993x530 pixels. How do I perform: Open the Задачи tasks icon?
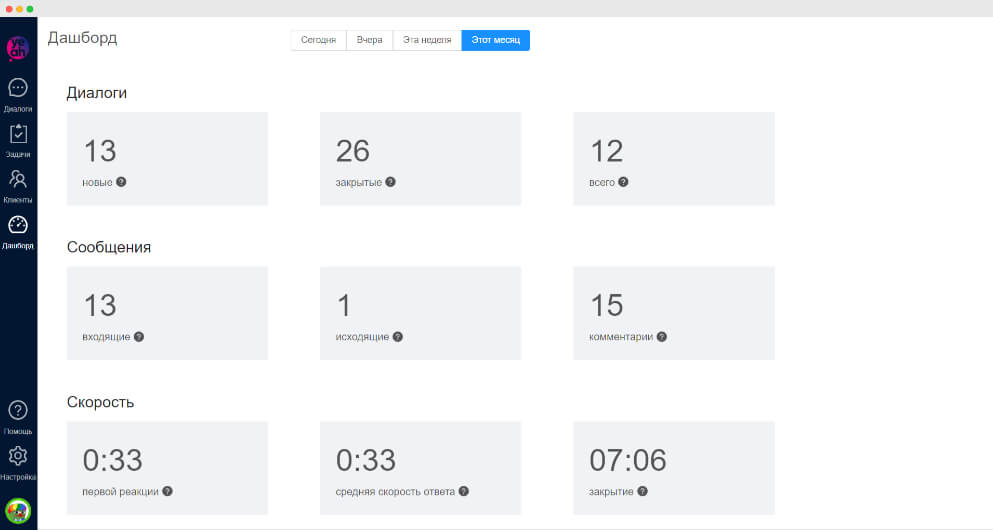pyautogui.click(x=18, y=135)
